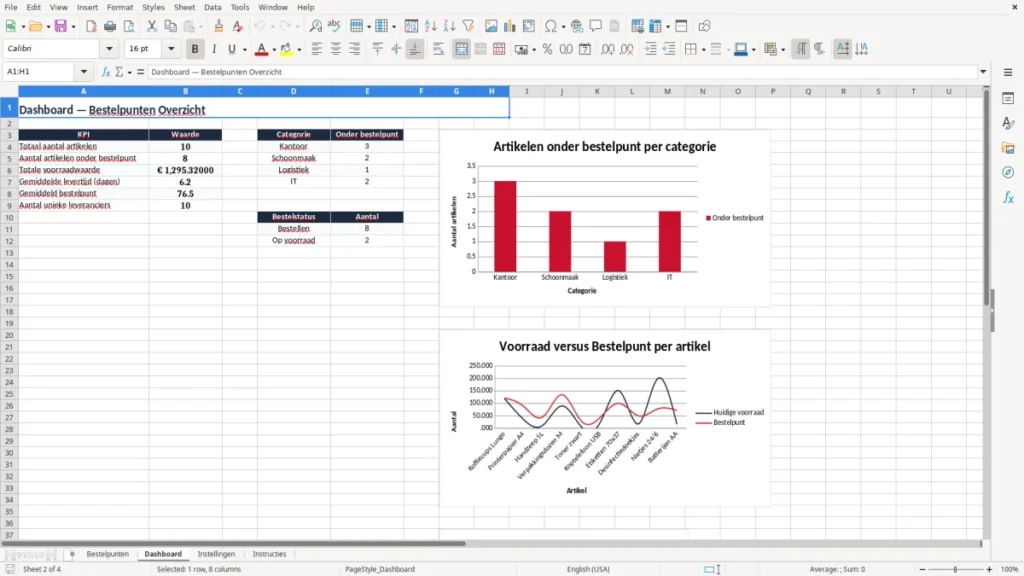
Task: Open the sidebar Navigator compass icon
Action: coord(1008,172)
